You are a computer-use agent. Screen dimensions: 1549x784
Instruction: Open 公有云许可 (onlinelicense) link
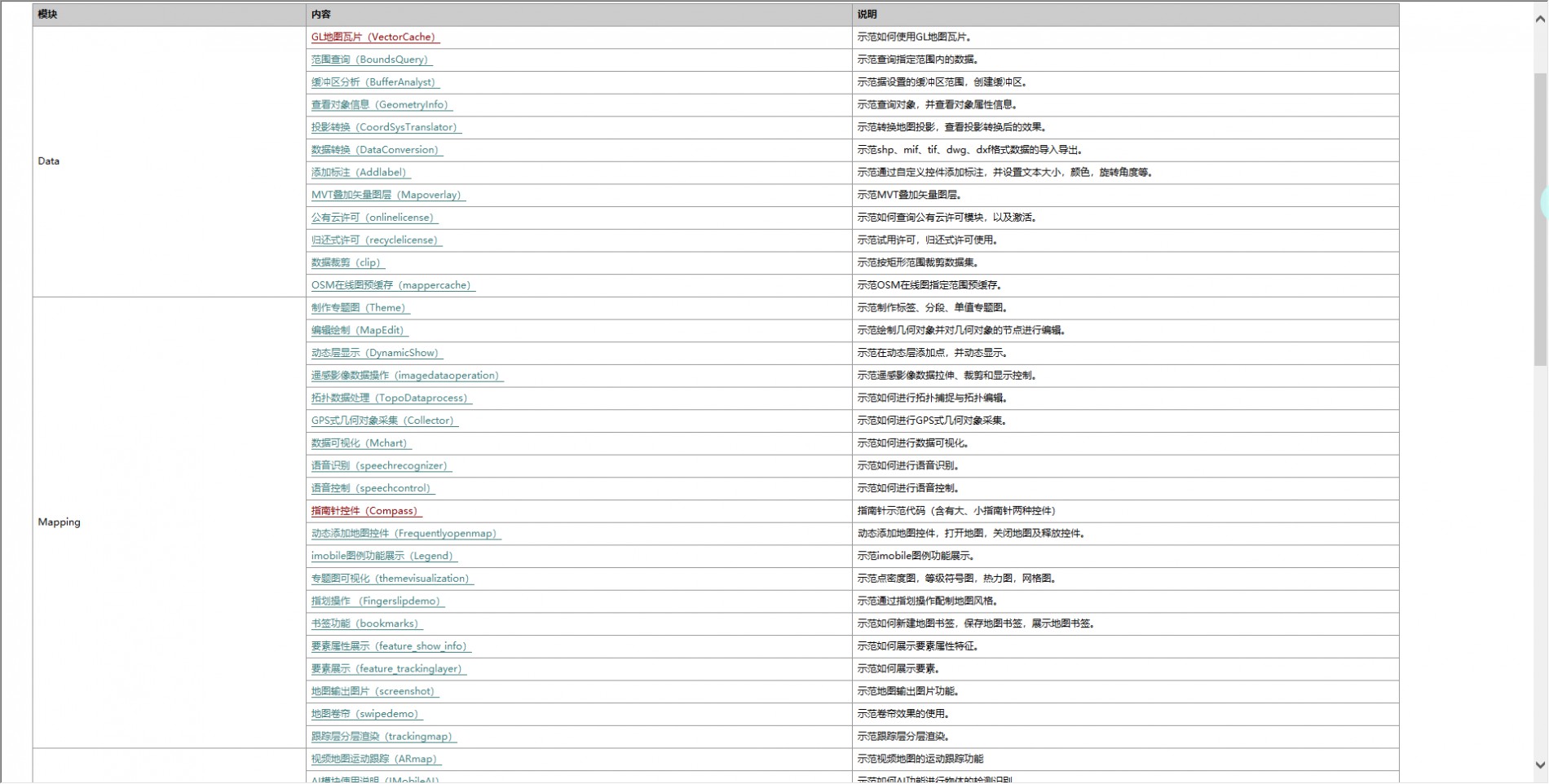click(373, 218)
